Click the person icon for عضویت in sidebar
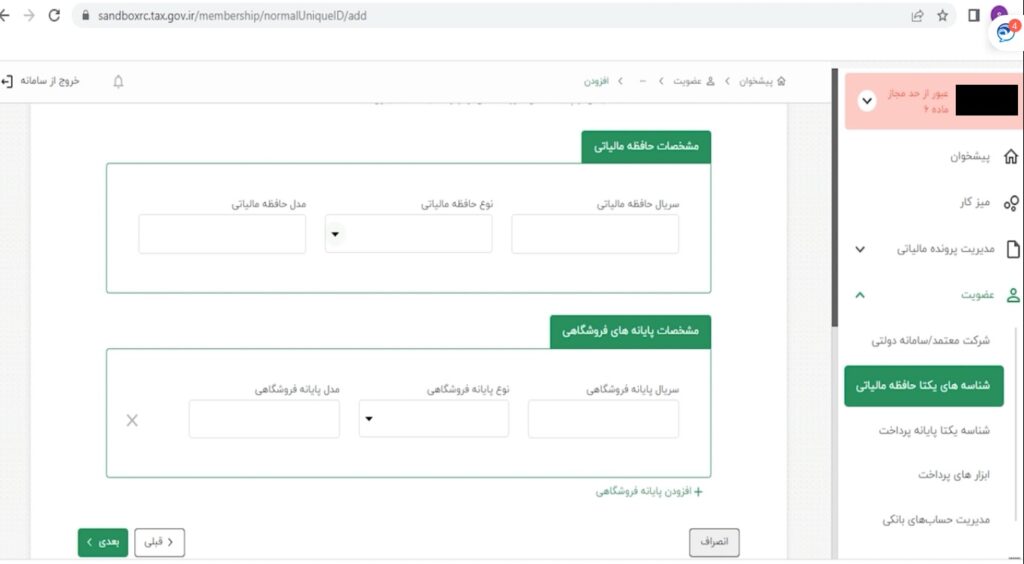This screenshot has height=564, width=1024. [1013, 295]
